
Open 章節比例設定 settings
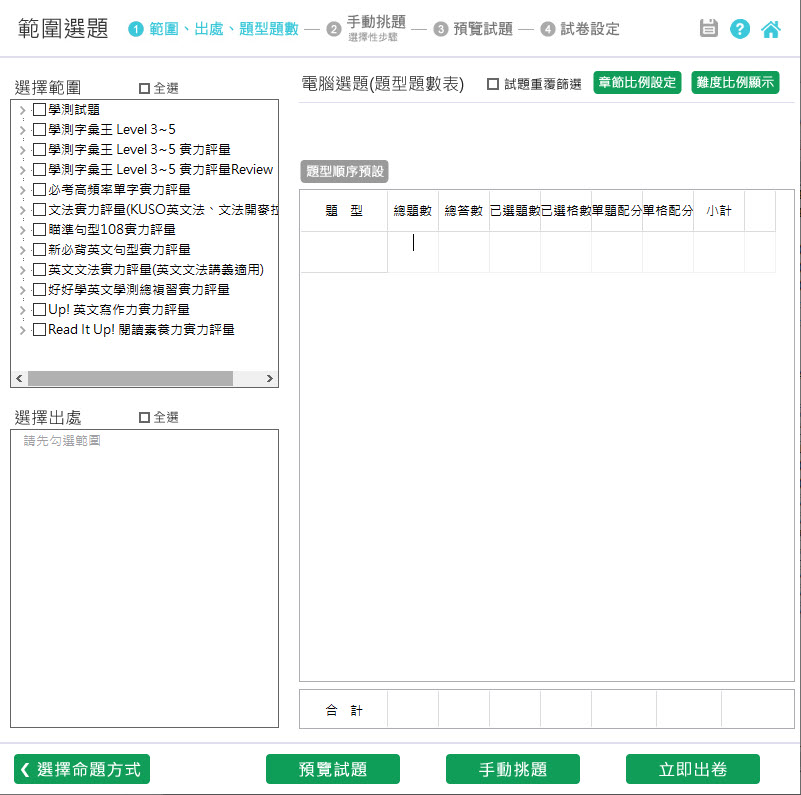coord(637,82)
